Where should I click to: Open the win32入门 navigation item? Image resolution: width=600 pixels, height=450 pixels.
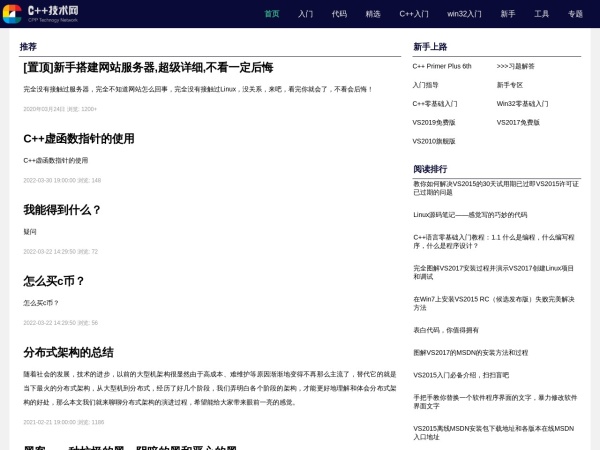pos(464,14)
